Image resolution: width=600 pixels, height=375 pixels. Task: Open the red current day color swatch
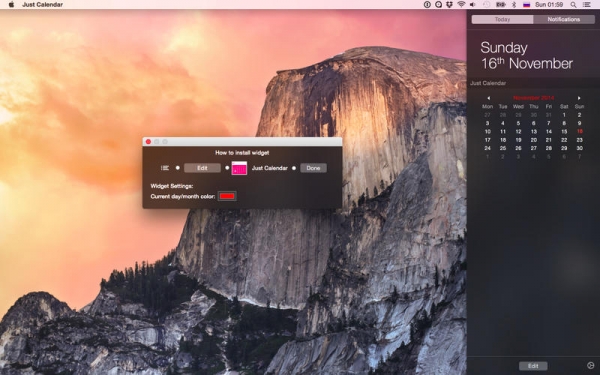[x=227, y=196]
